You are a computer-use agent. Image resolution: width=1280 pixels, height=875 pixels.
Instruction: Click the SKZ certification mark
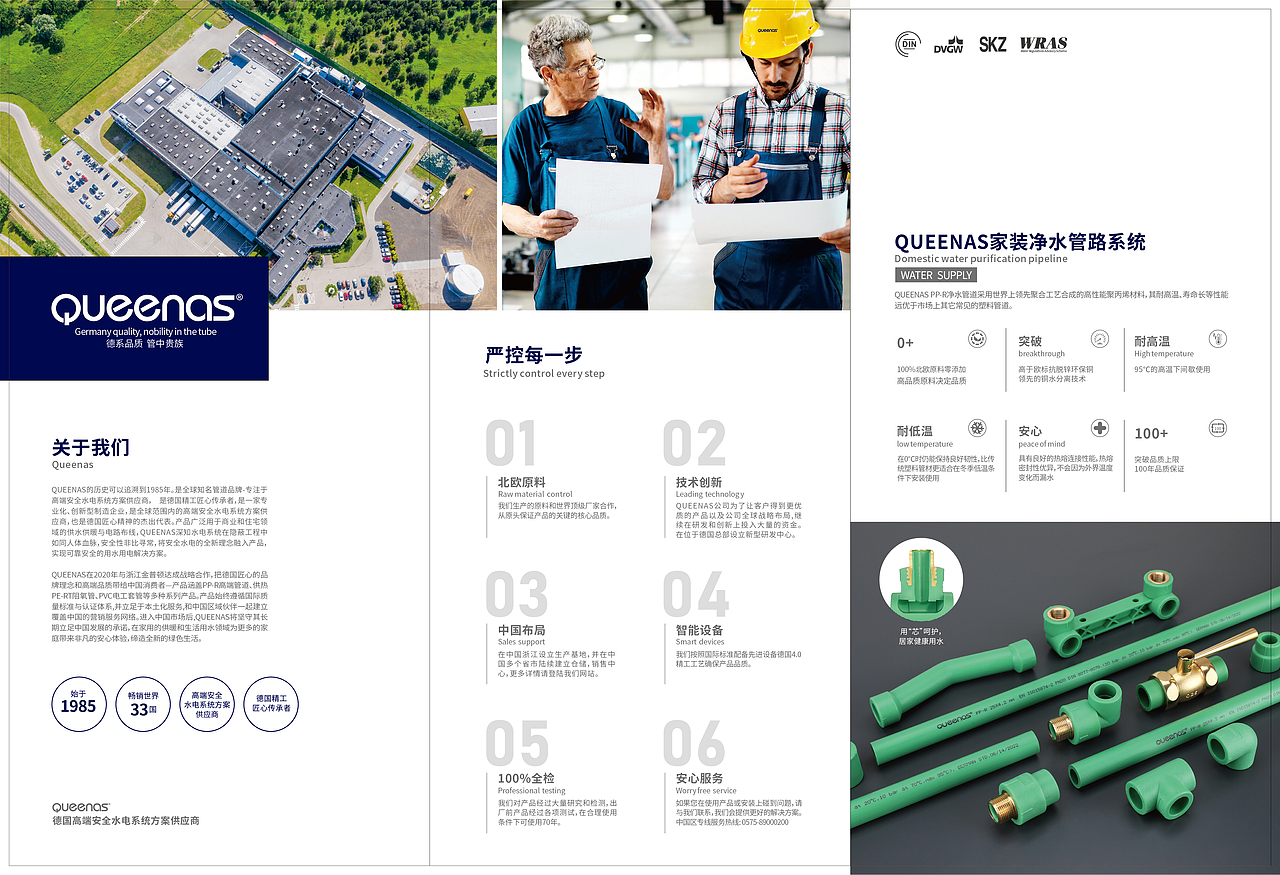pyautogui.click(x=993, y=44)
